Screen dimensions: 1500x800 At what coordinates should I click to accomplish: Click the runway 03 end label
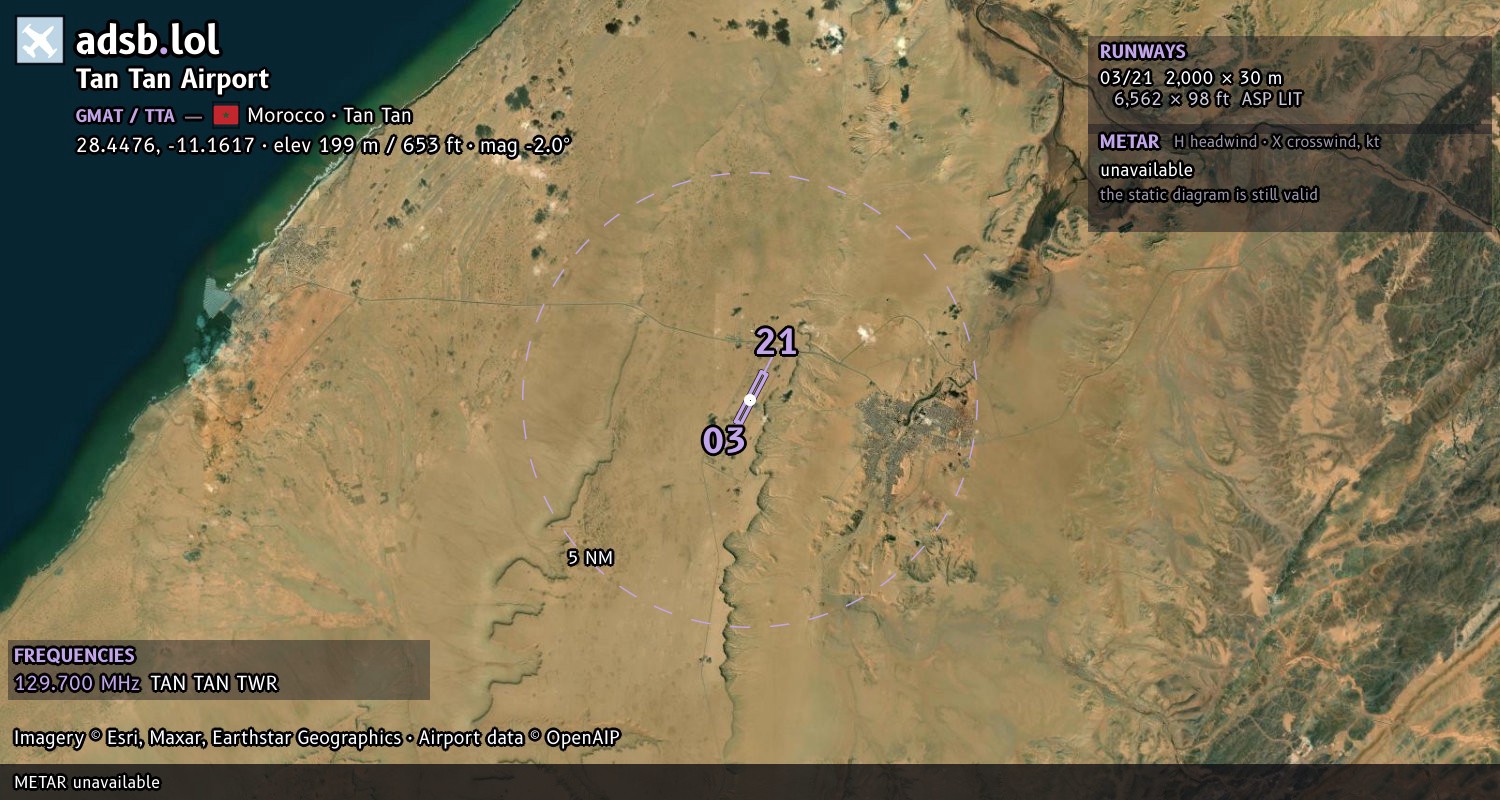click(x=724, y=440)
